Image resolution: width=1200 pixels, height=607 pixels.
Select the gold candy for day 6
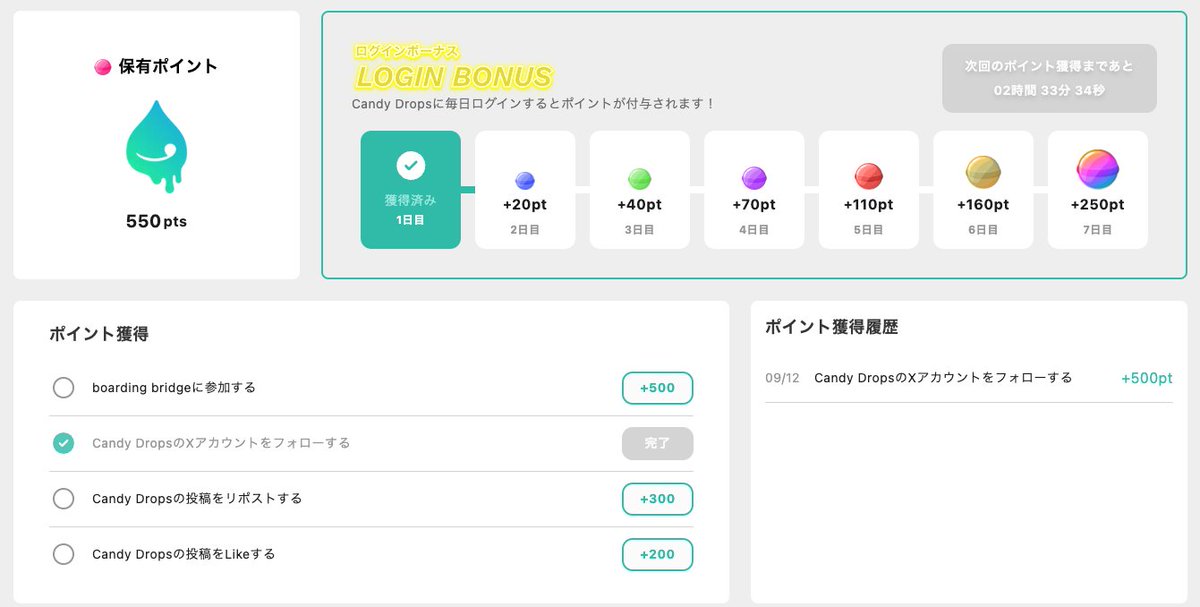pyautogui.click(x=983, y=174)
